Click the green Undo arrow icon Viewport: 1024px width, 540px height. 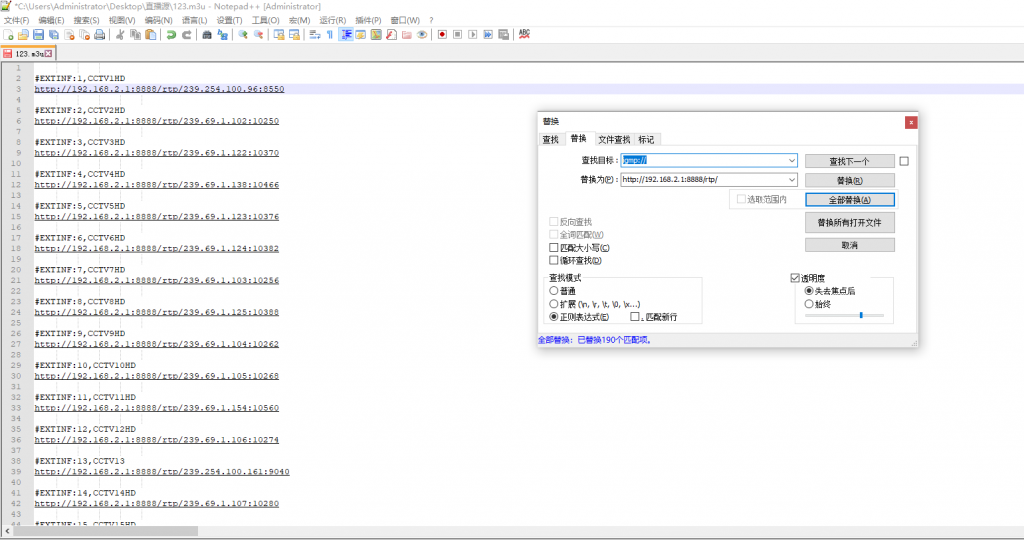[171, 35]
